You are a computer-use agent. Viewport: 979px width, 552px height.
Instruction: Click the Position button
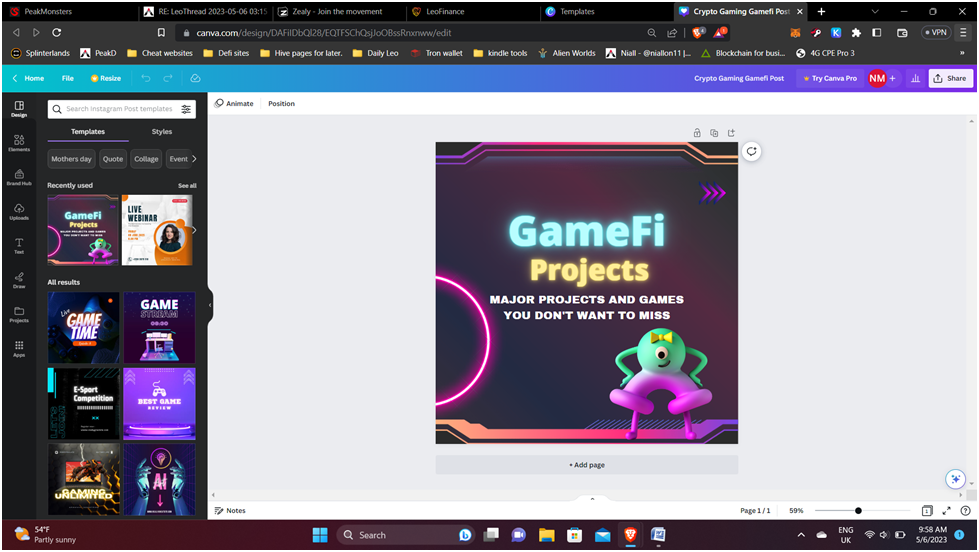pos(282,104)
